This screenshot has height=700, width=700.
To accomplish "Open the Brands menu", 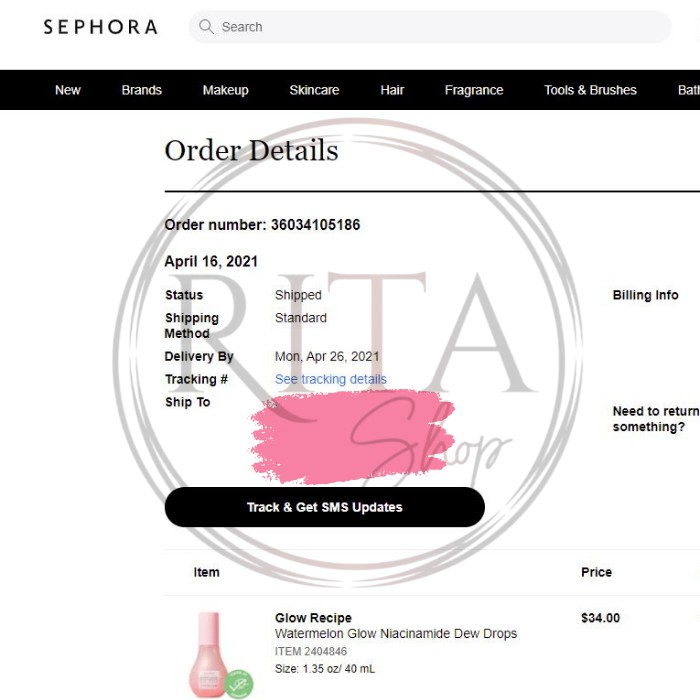I will coord(142,90).
